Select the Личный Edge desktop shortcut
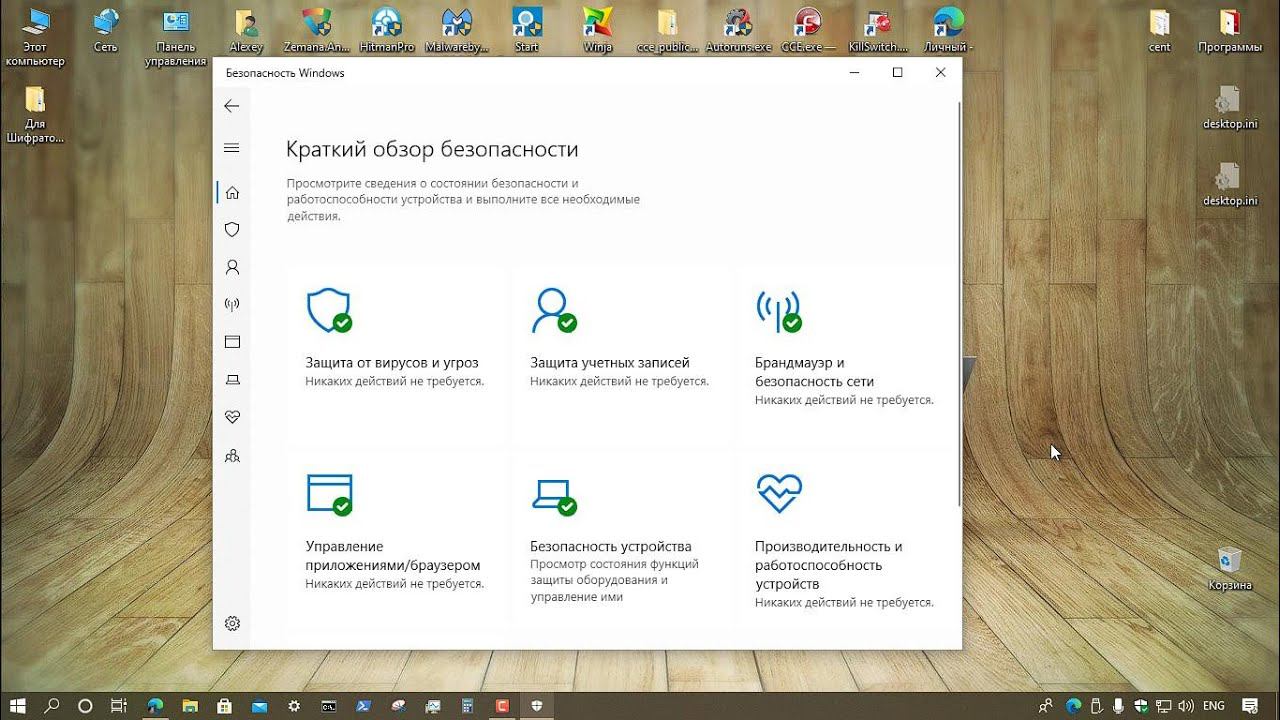 948,31
